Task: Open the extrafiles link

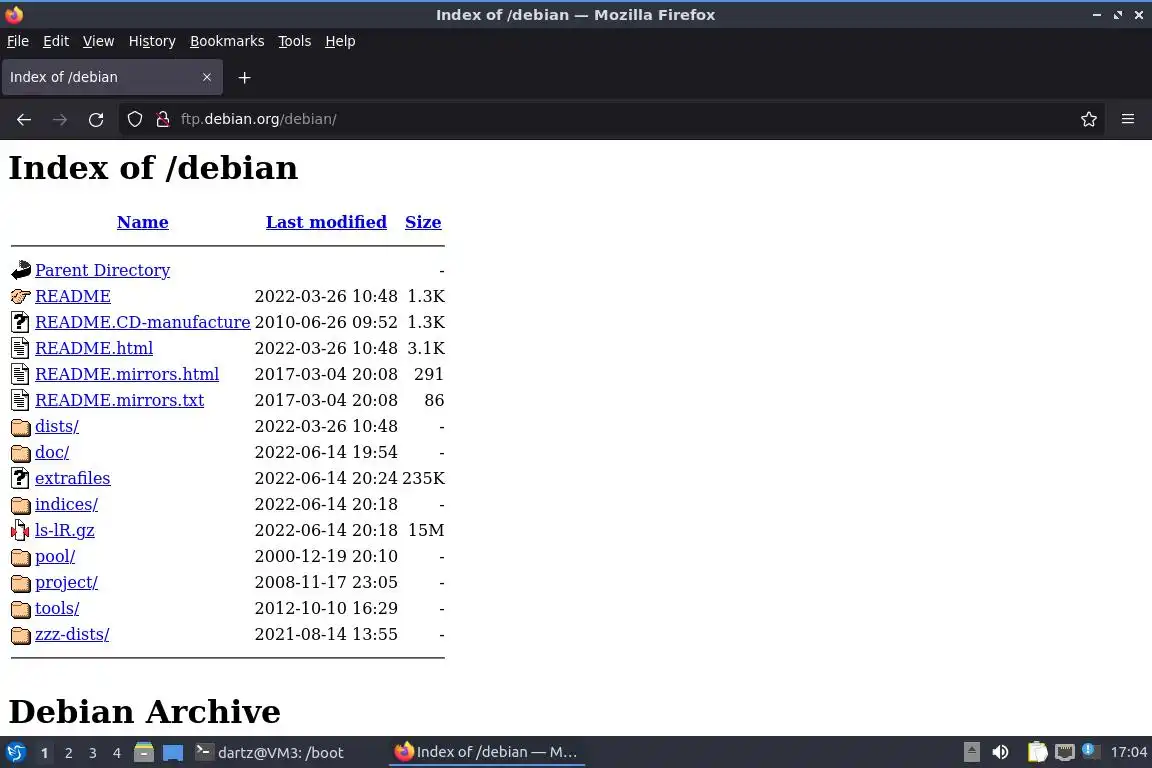Action: tap(73, 478)
